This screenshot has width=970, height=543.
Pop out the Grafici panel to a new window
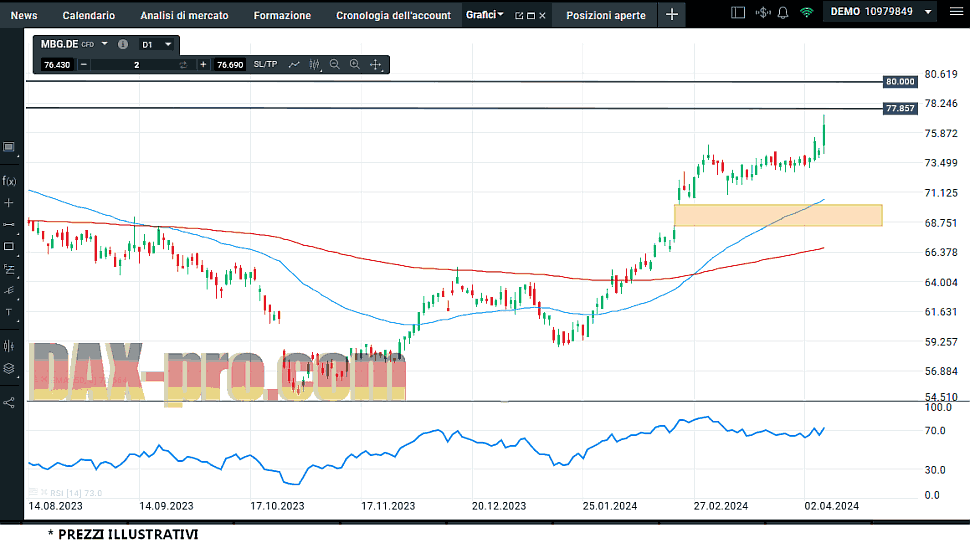[x=519, y=15]
